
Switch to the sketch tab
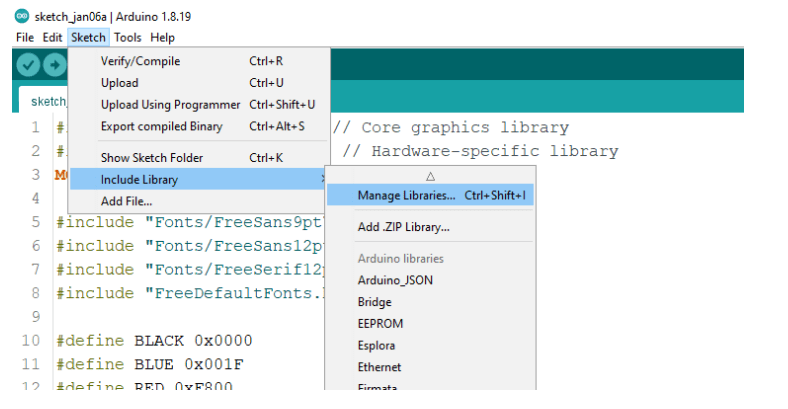click(46, 101)
